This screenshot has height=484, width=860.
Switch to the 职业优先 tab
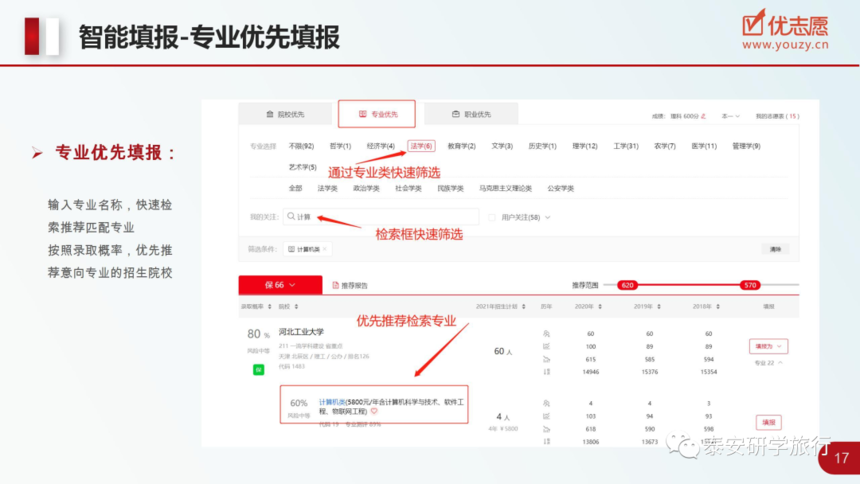[471, 114]
